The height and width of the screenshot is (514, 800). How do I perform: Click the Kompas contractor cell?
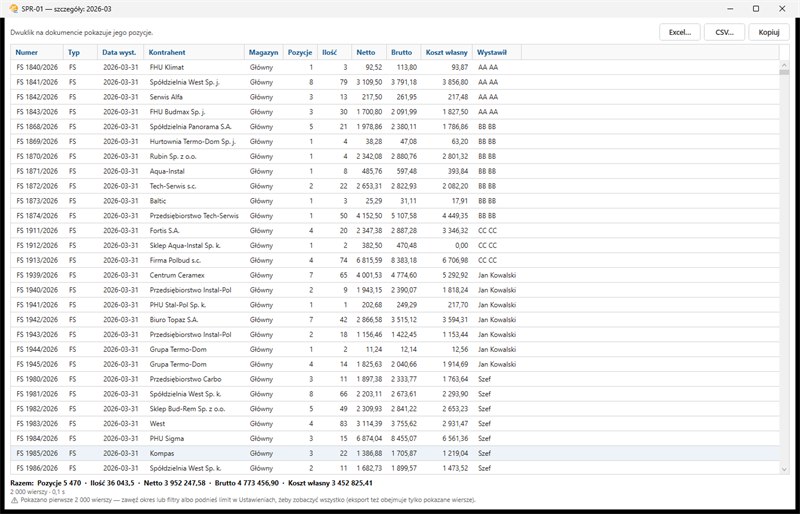(x=162, y=453)
